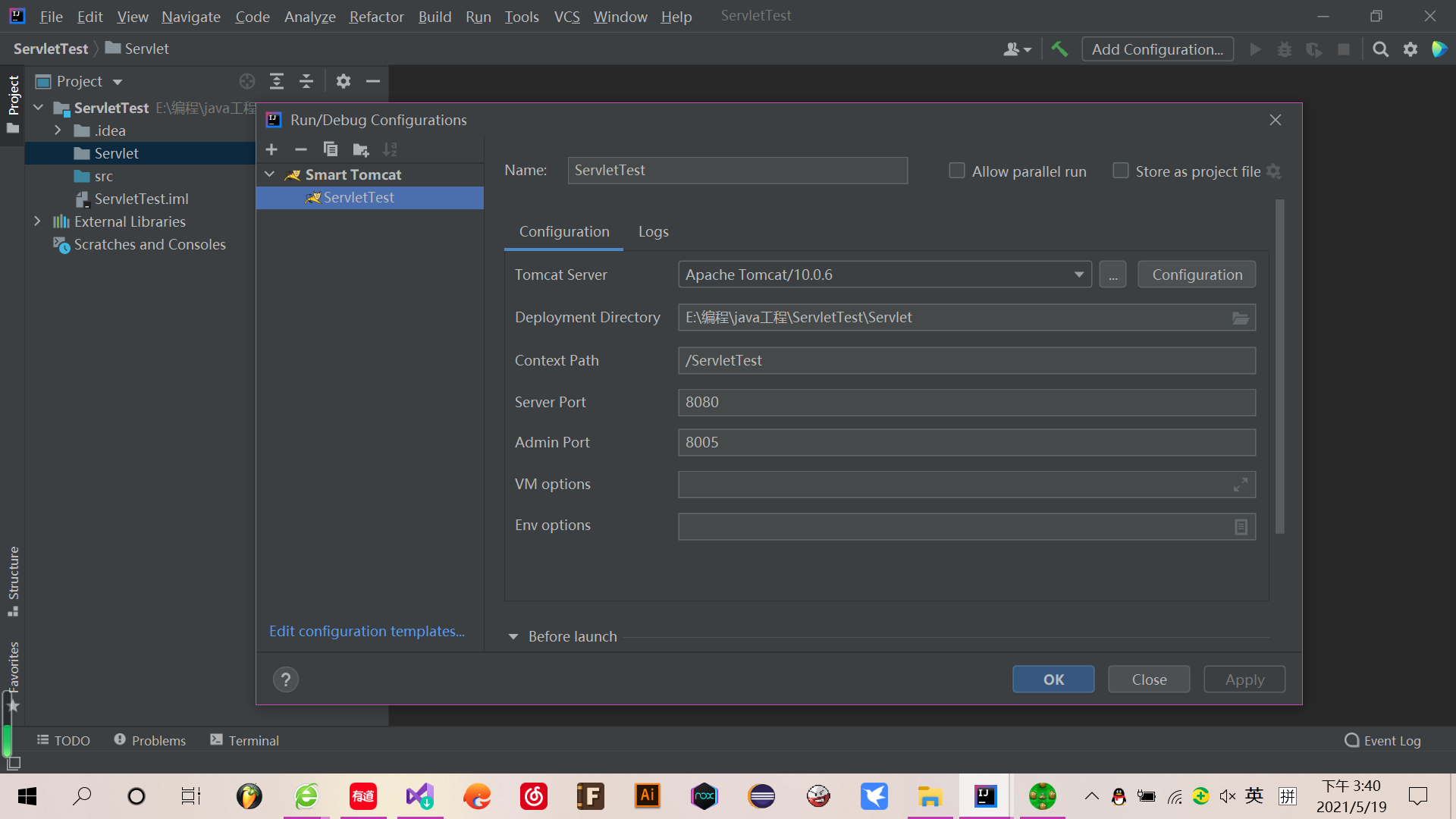Collapse the Before launch section

coord(513,637)
